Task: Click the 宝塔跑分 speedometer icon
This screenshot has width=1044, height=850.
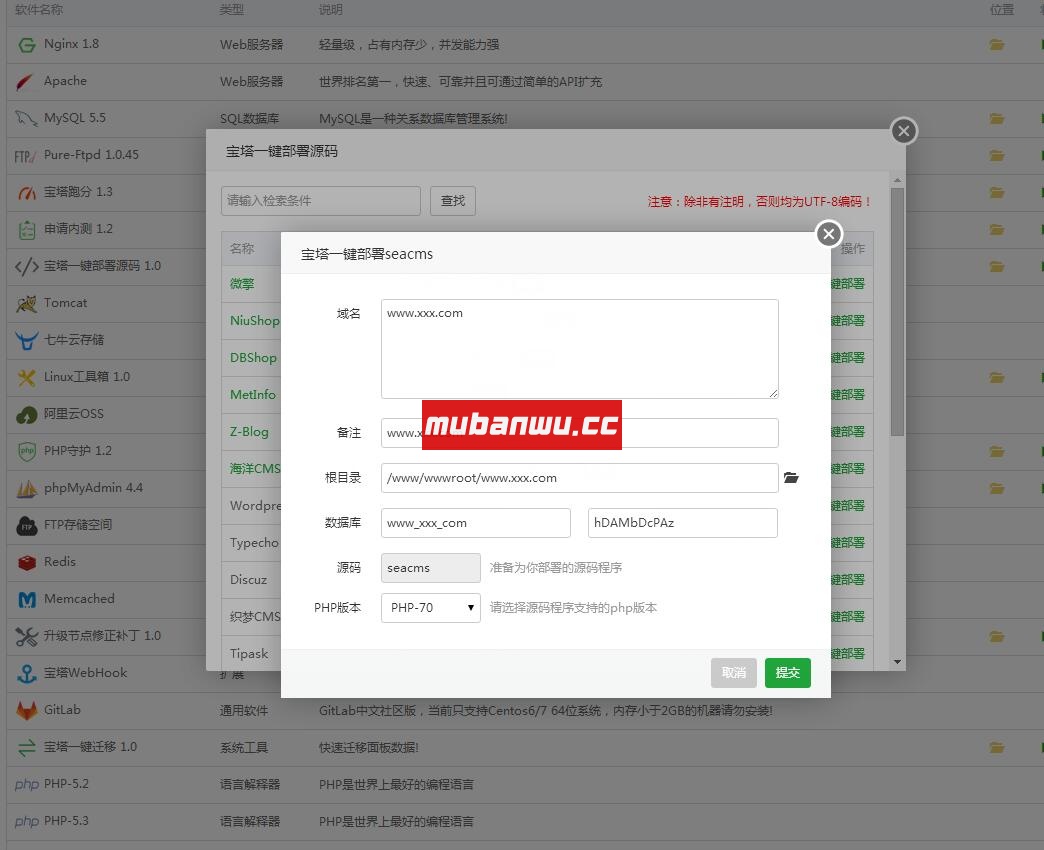Action: point(27,193)
